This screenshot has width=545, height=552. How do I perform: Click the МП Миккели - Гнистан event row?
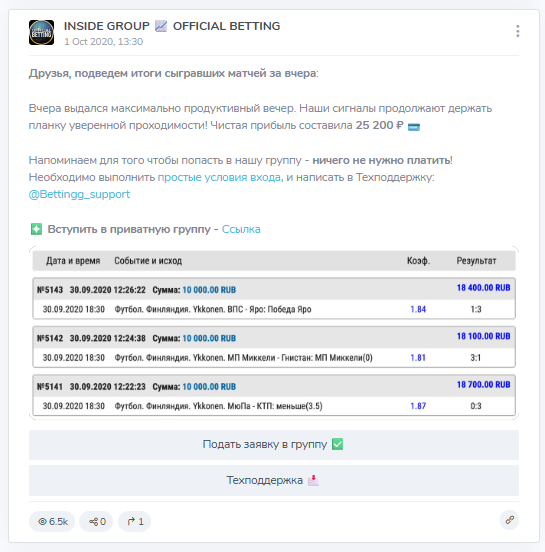point(274,358)
